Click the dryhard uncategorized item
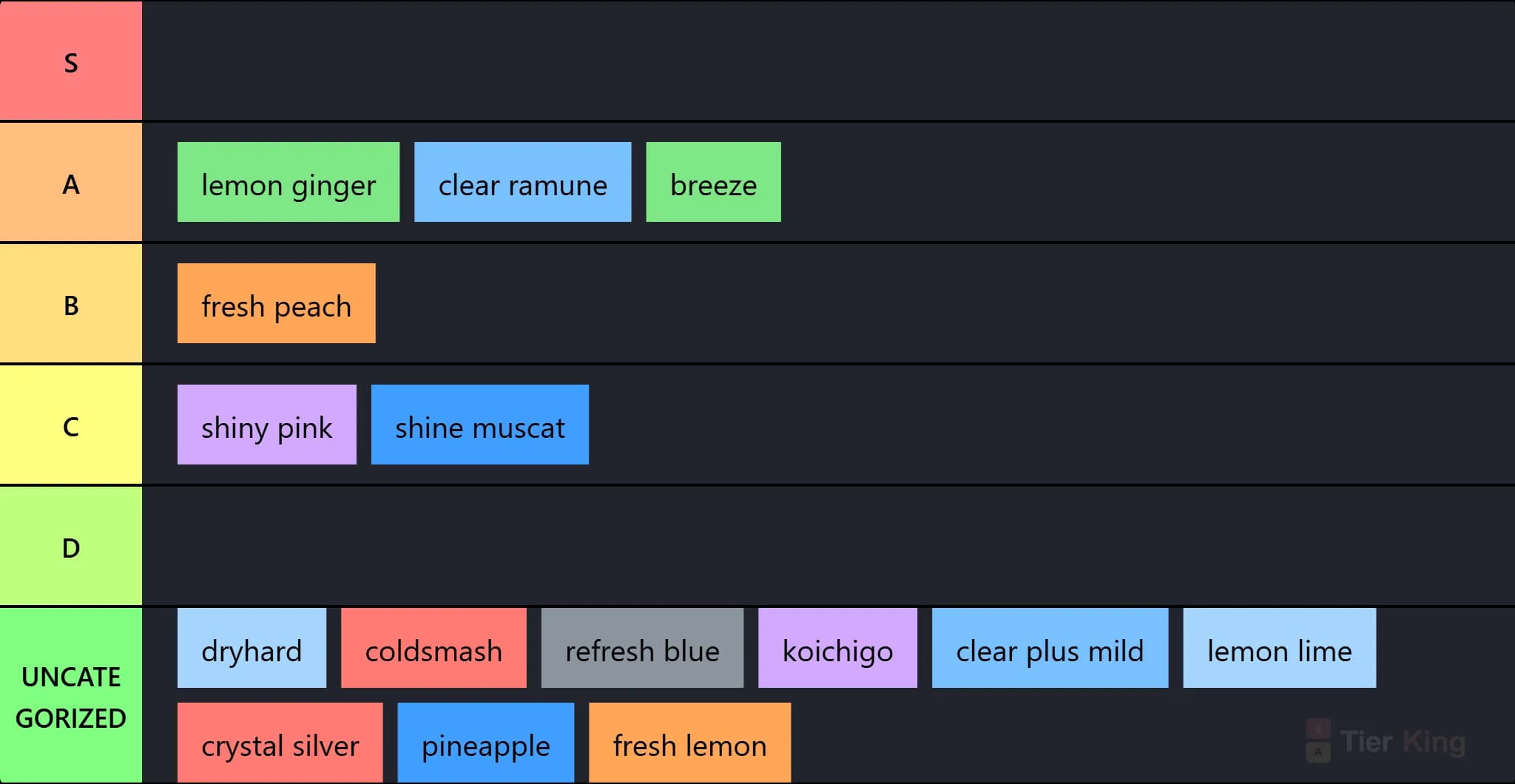This screenshot has width=1515, height=784. 252,648
